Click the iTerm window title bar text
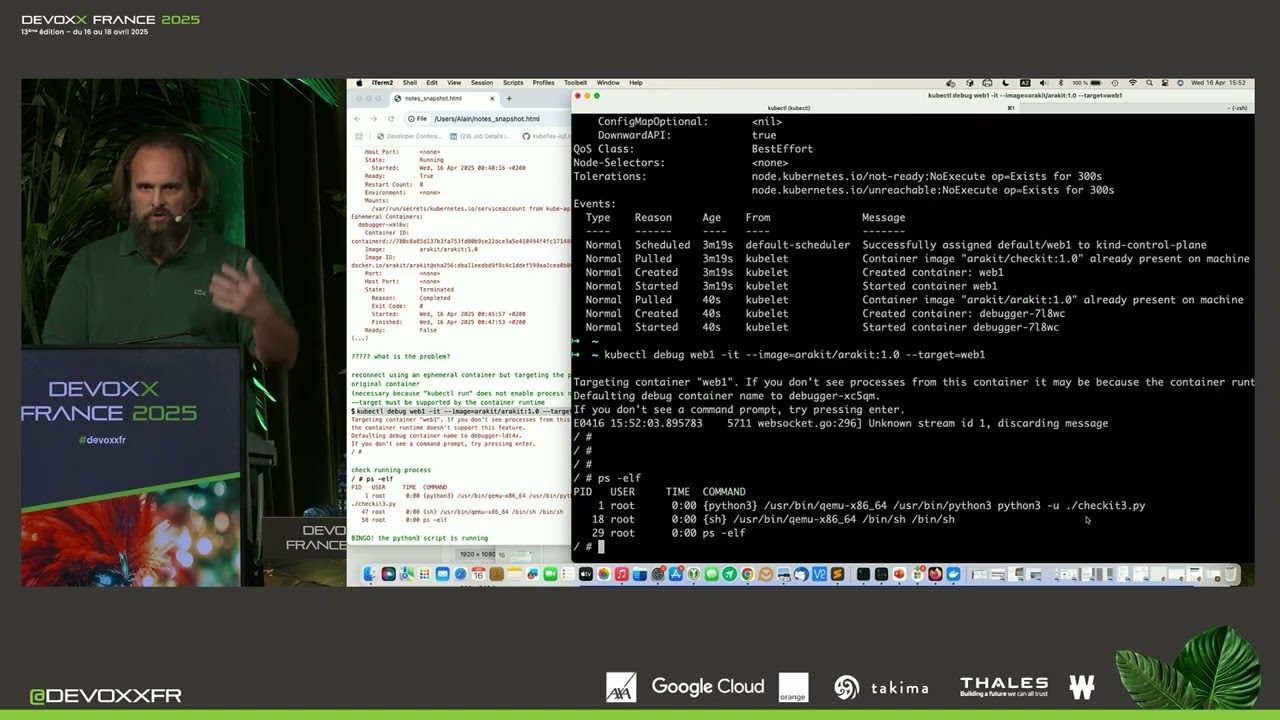 tap(1025, 96)
